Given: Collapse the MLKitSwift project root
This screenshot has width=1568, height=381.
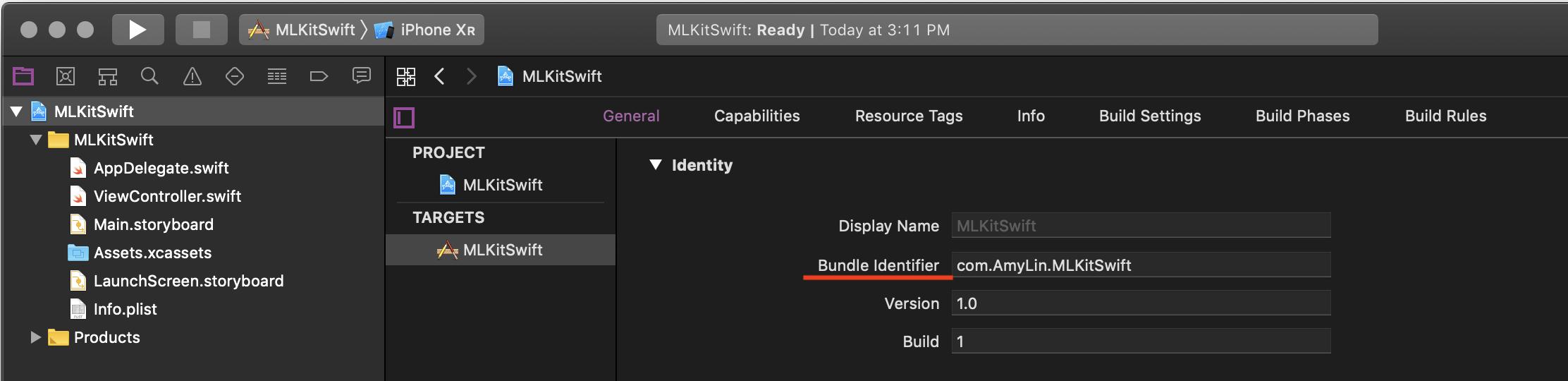Looking at the screenshot, I should pyautogui.click(x=17, y=111).
